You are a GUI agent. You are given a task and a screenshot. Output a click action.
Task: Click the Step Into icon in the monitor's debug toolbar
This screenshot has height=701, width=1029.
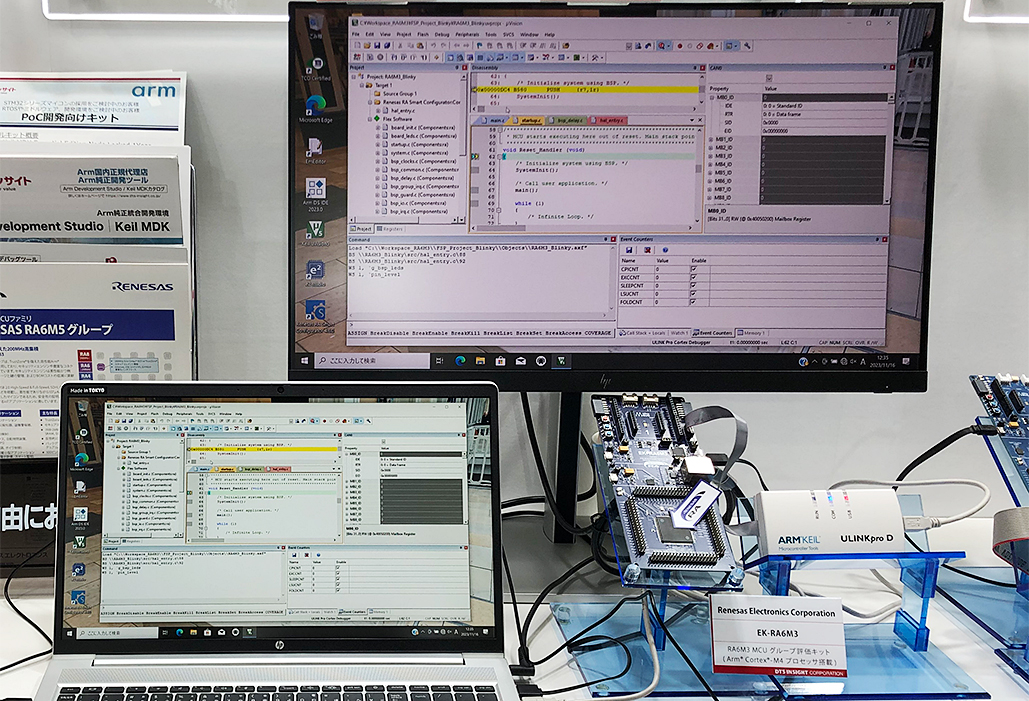coord(394,58)
